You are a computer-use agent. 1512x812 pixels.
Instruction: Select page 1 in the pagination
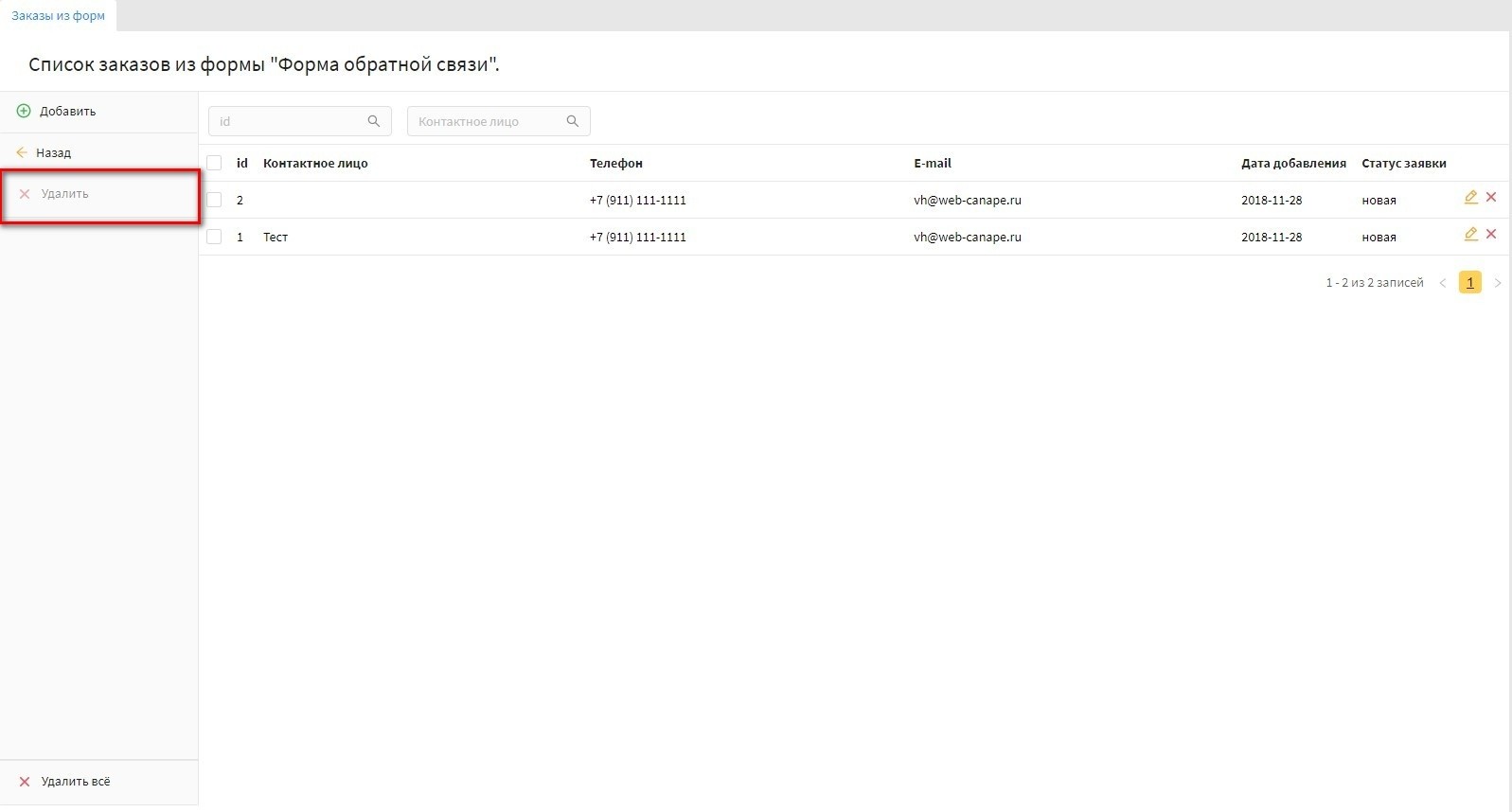[x=1469, y=283]
